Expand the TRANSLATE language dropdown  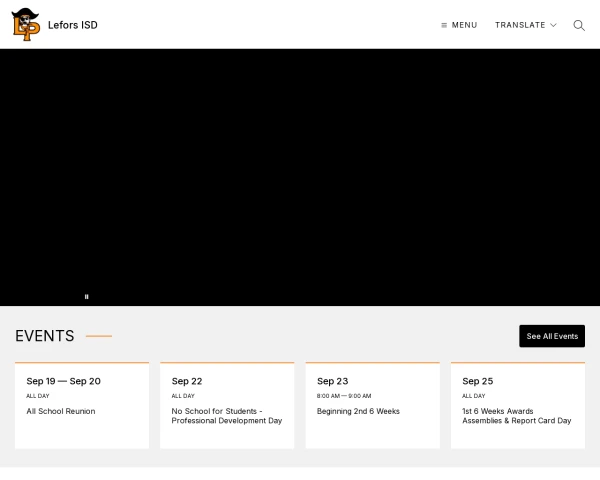pyautogui.click(x=525, y=25)
